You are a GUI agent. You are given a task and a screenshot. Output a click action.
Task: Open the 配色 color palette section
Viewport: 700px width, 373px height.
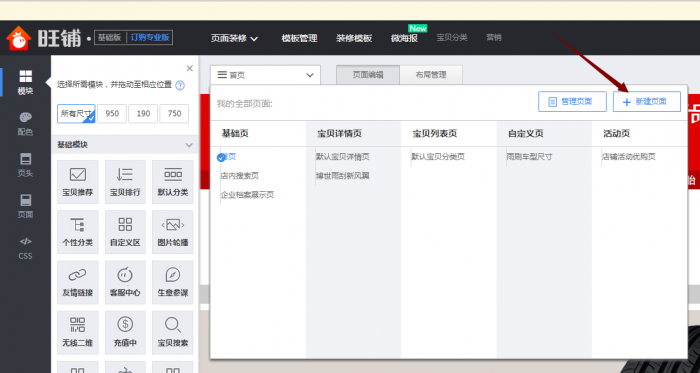coord(25,124)
